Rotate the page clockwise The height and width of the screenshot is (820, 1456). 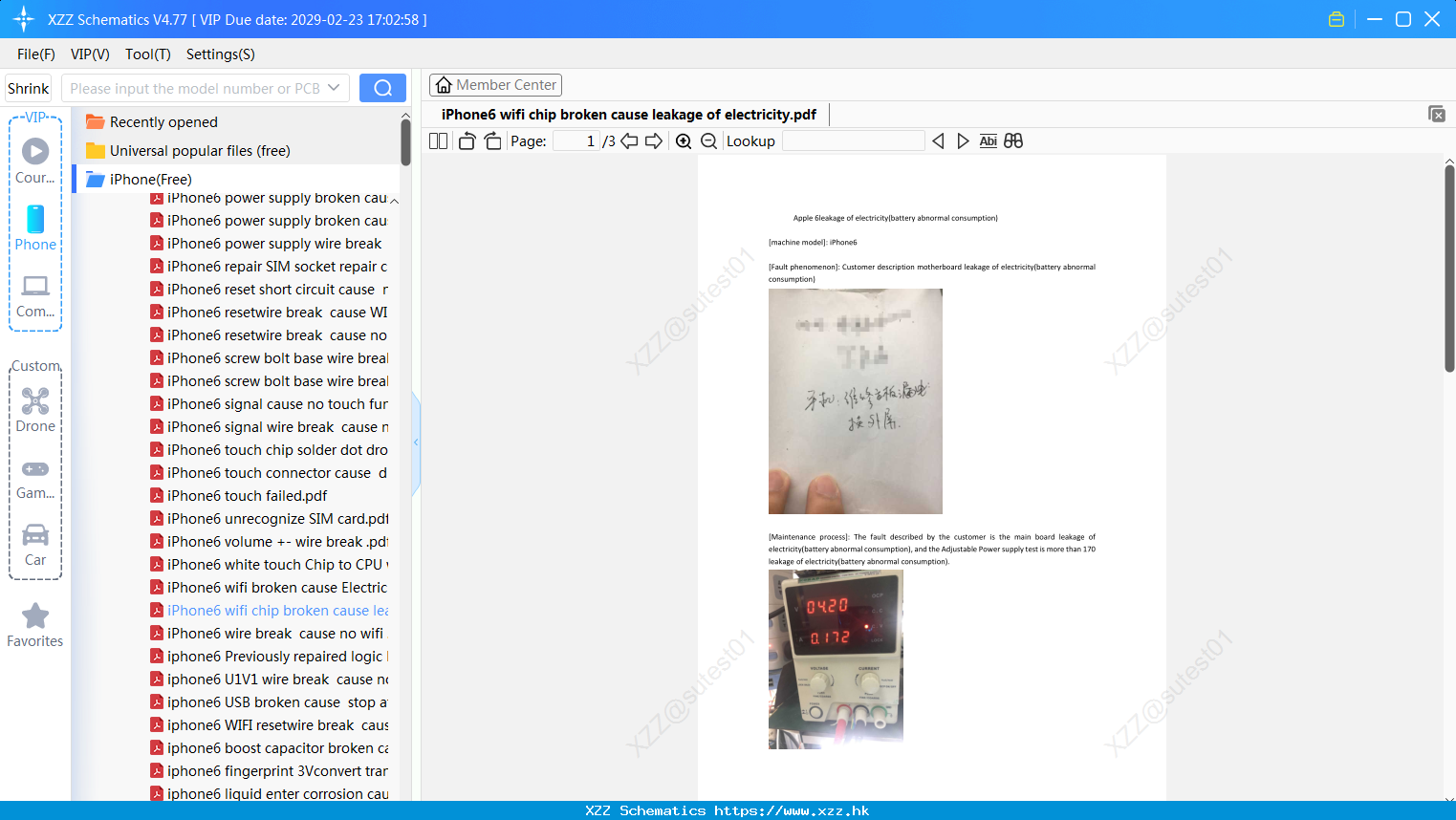pyautogui.click(x=492, y=141)
